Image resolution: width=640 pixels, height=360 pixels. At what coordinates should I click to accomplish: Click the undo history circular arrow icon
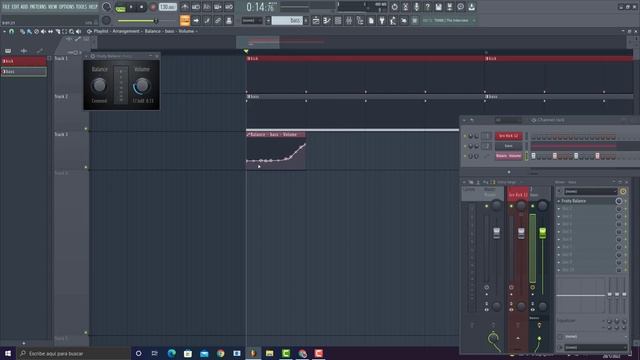[x=394, y=7]
